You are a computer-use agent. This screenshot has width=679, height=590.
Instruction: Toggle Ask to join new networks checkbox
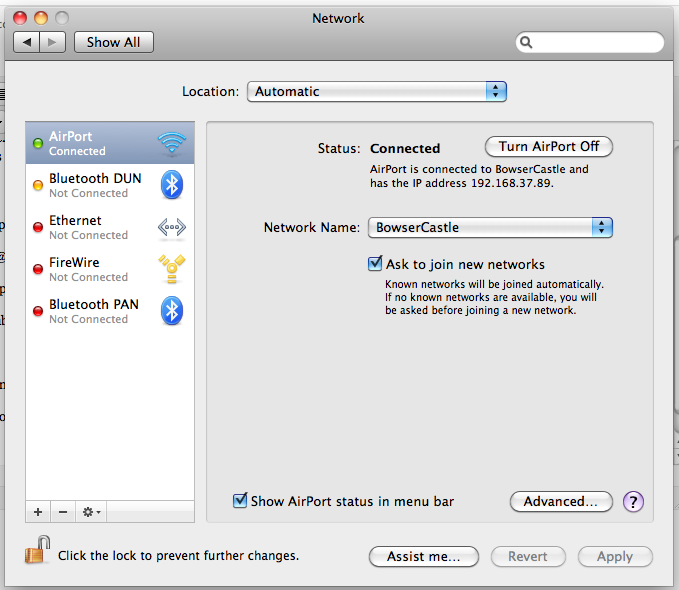(x=375, y=263)
